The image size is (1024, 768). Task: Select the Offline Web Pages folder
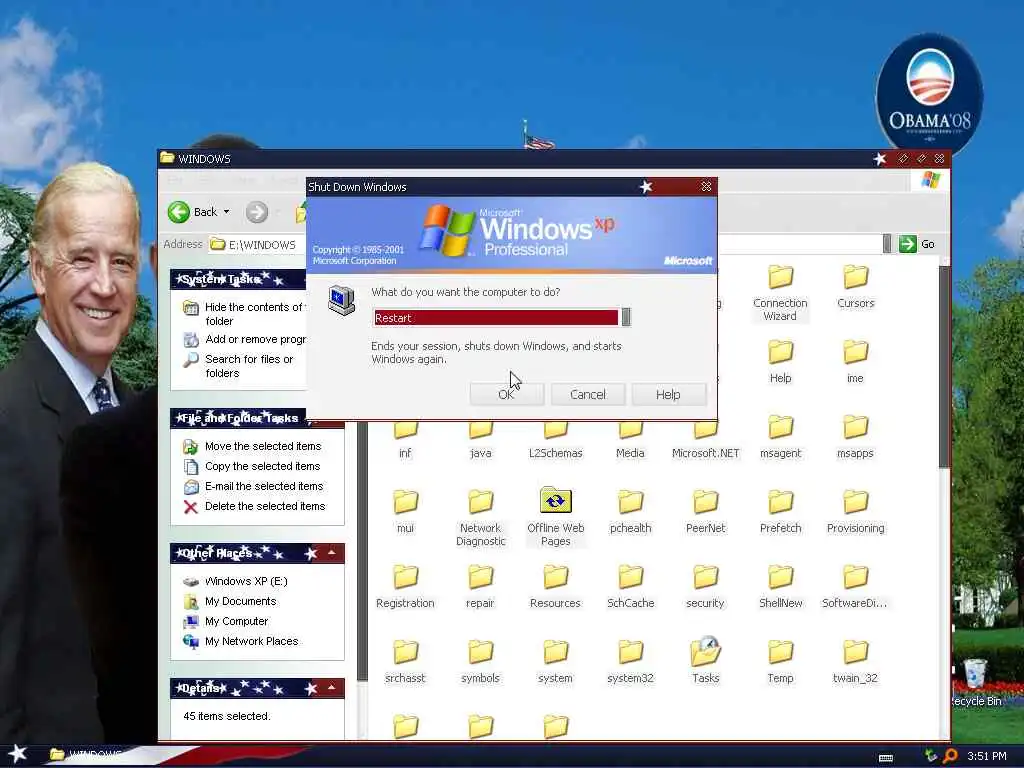point(556,518)
